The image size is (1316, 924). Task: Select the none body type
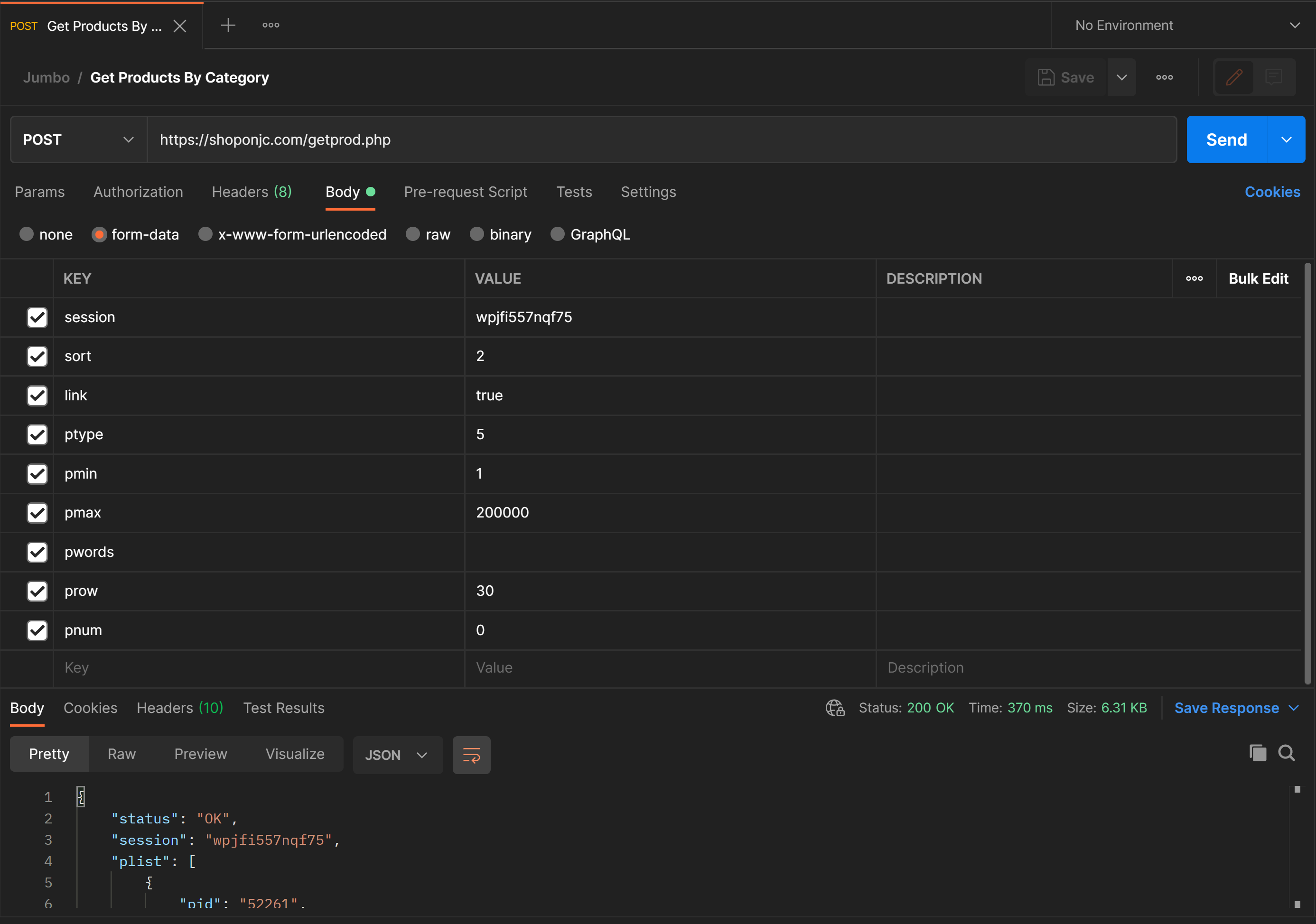click(27, 234)
